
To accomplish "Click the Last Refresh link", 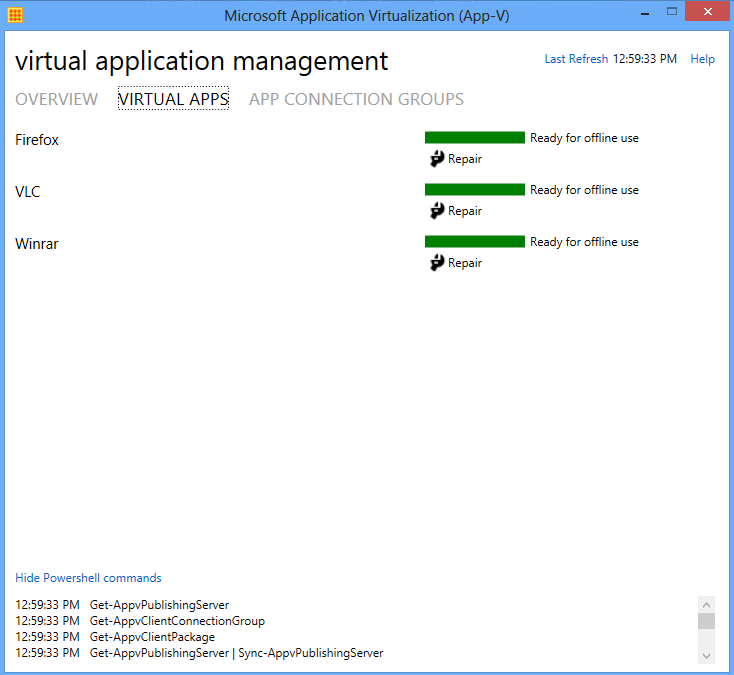I will click(x=576, y=59).
